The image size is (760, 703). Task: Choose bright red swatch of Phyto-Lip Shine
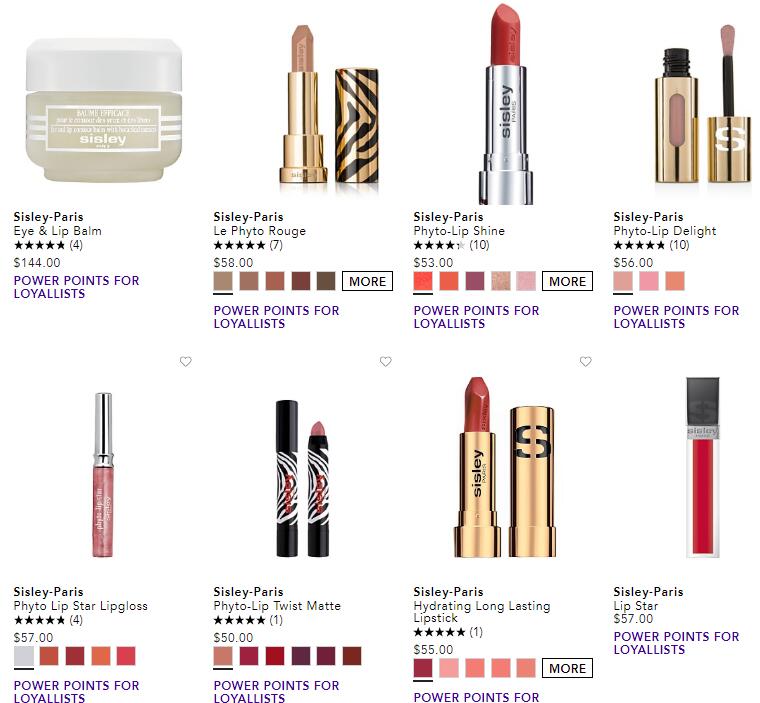[423, 281]
